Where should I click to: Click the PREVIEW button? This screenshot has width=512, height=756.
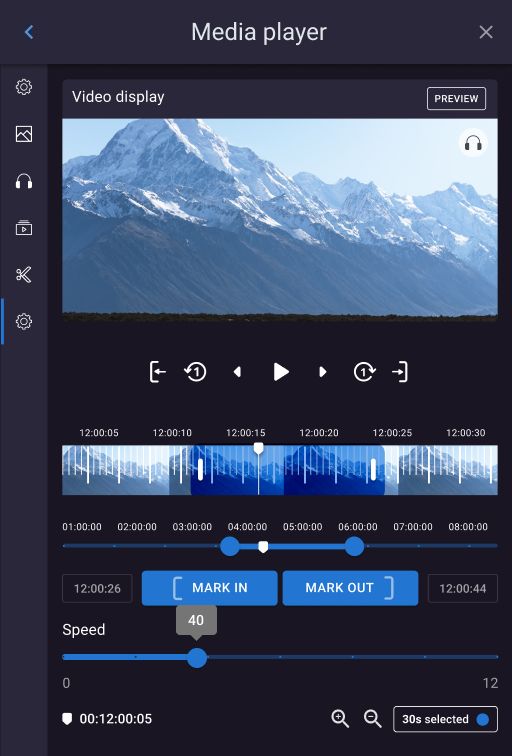[x=456, y=98]
